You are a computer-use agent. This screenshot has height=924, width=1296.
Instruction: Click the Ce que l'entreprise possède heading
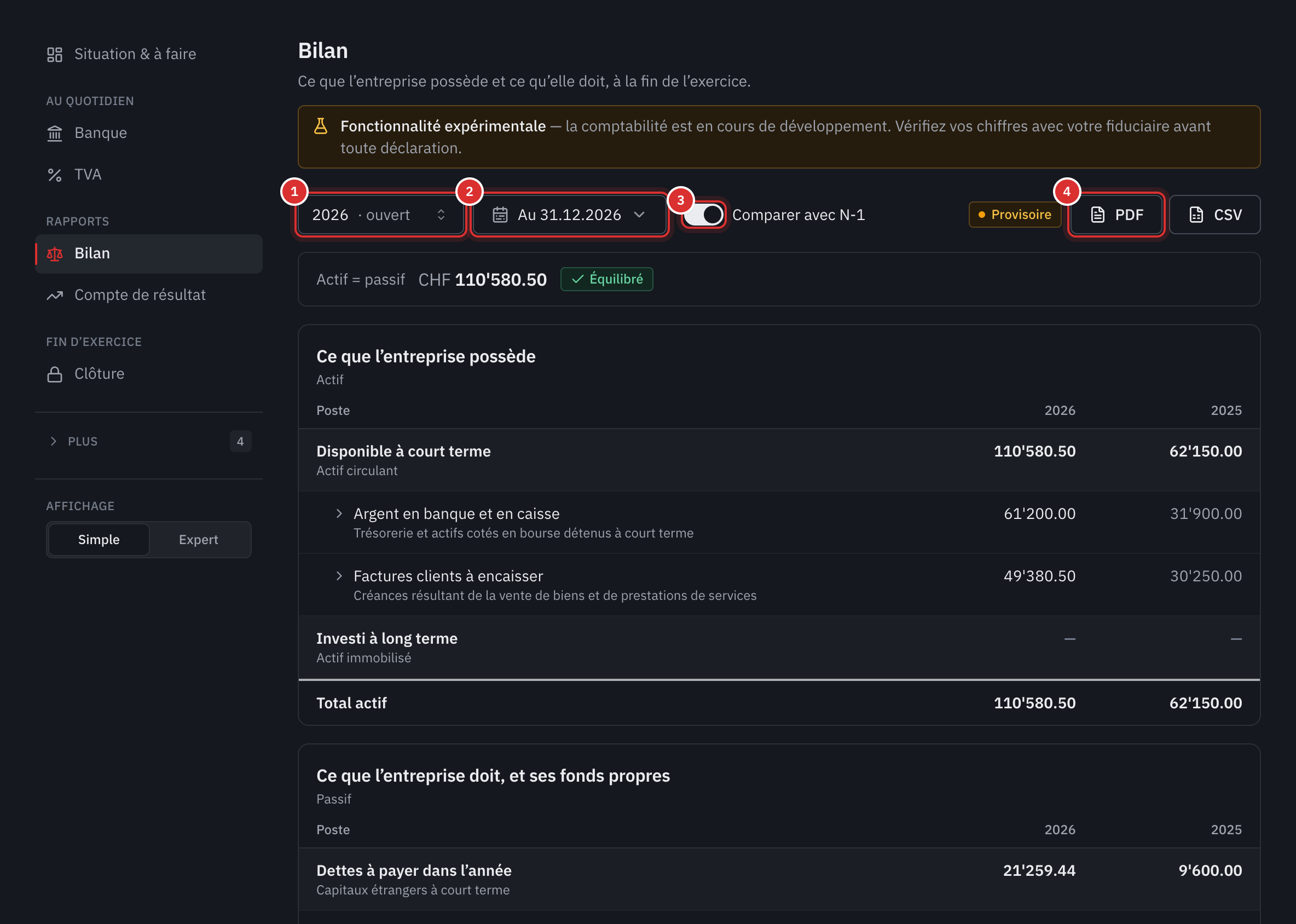426,356
